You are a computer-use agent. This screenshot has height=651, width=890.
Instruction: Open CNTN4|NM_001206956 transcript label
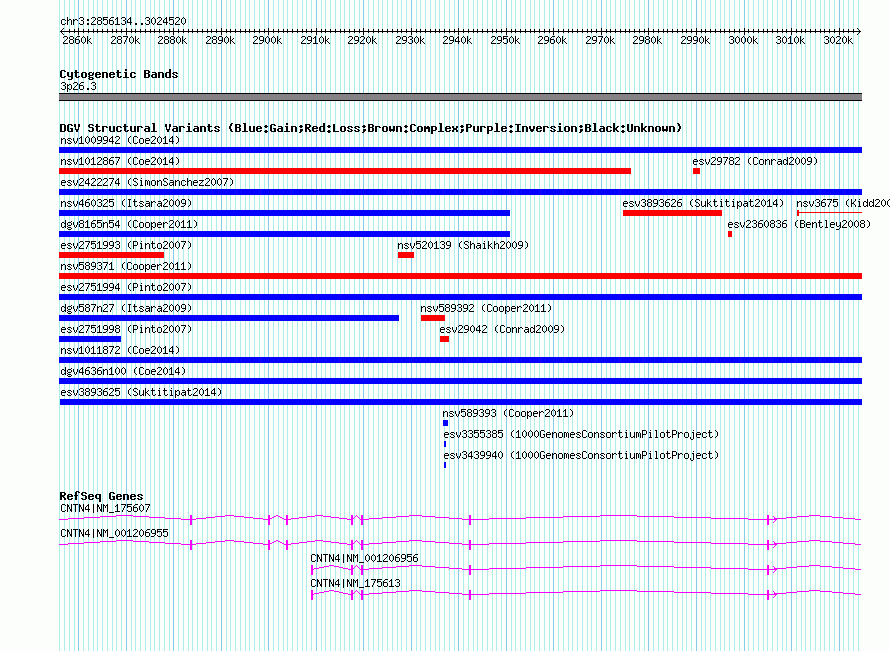point(364,558)
